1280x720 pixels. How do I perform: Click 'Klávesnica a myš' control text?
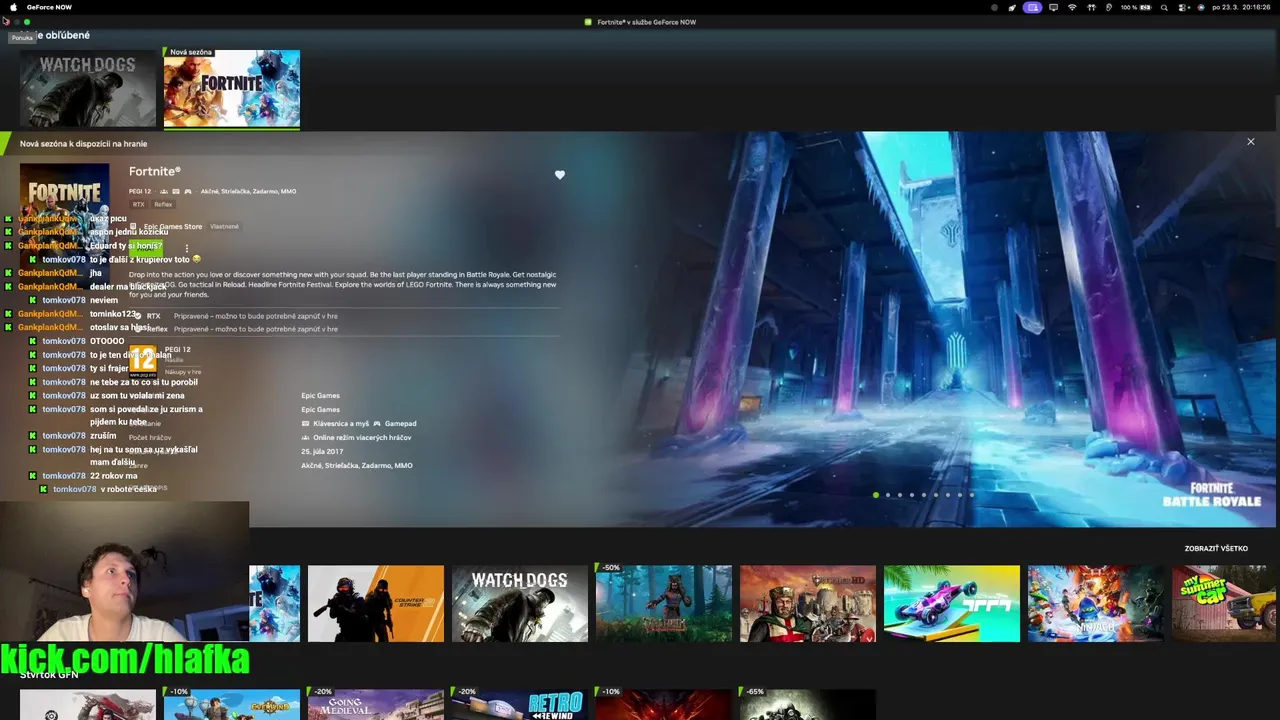[x=341, y=424]
